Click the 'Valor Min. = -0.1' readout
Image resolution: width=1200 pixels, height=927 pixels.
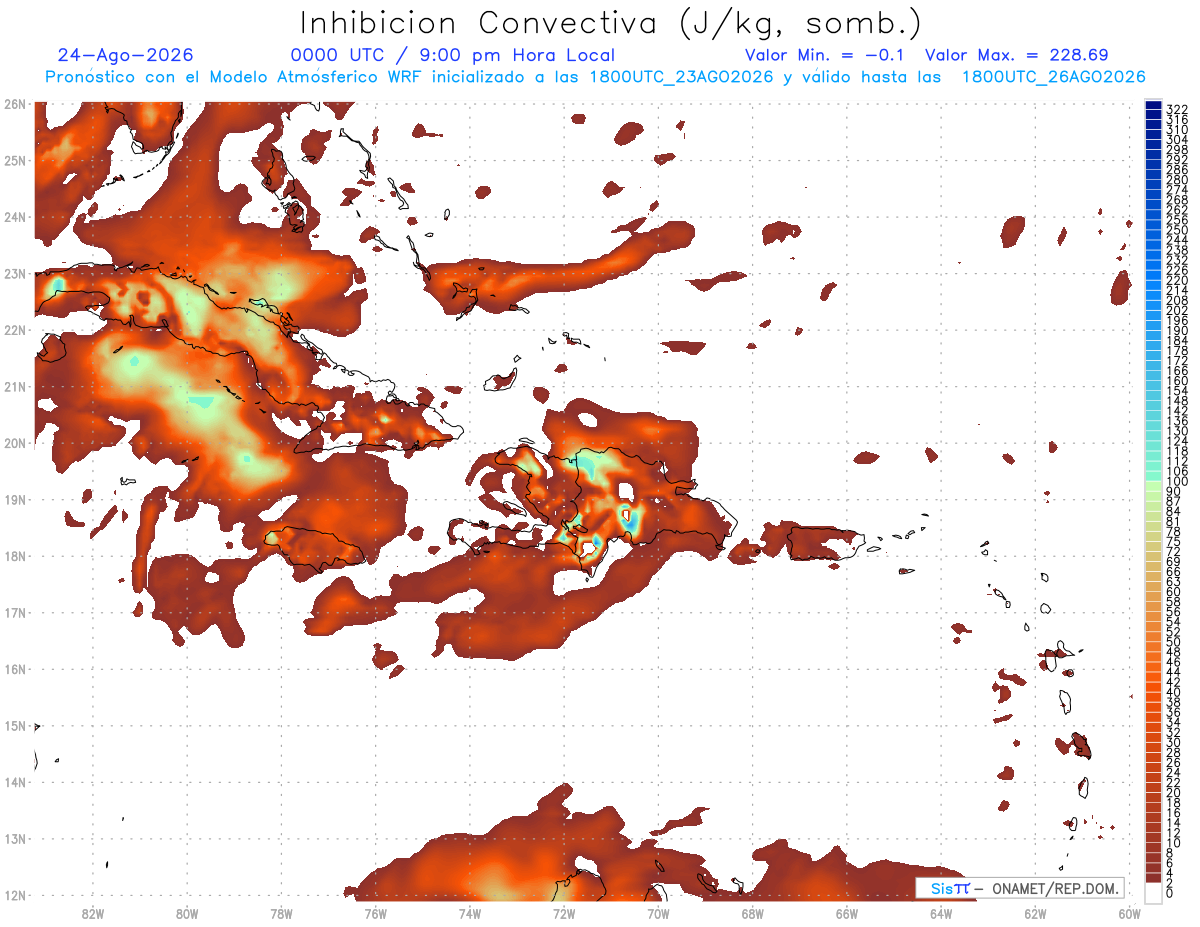click(824, 55)
